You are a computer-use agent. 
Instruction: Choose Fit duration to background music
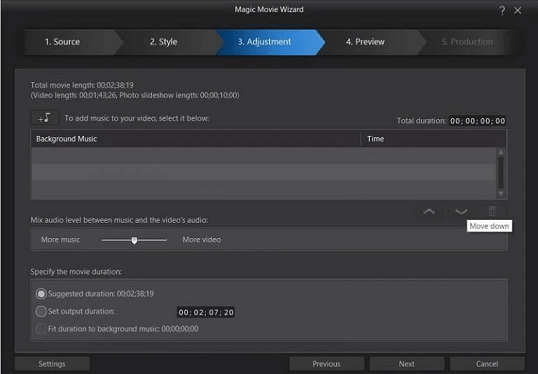[41, 329]
